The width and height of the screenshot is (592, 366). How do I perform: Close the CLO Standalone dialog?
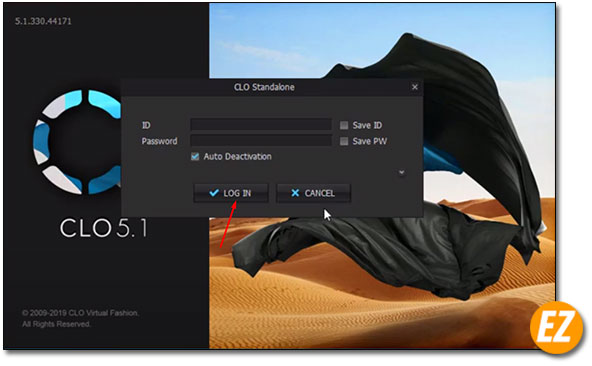[415, 87]
